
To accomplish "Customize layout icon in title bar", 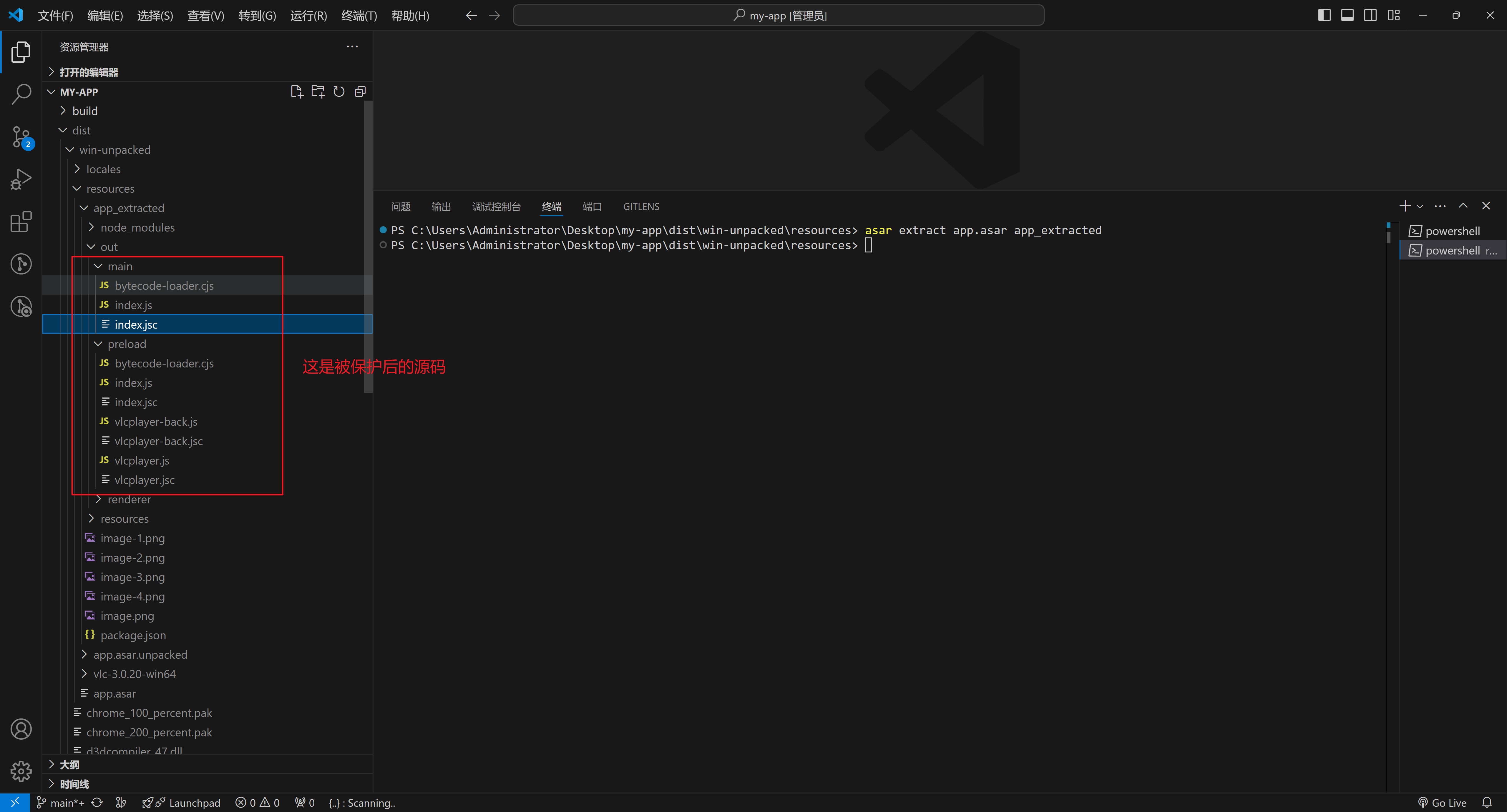I will 1394,15.
